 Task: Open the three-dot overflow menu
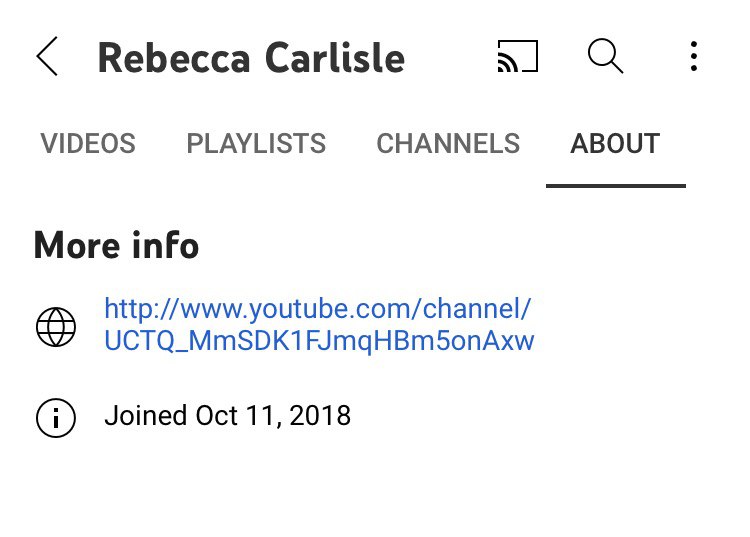coord(694,56)
